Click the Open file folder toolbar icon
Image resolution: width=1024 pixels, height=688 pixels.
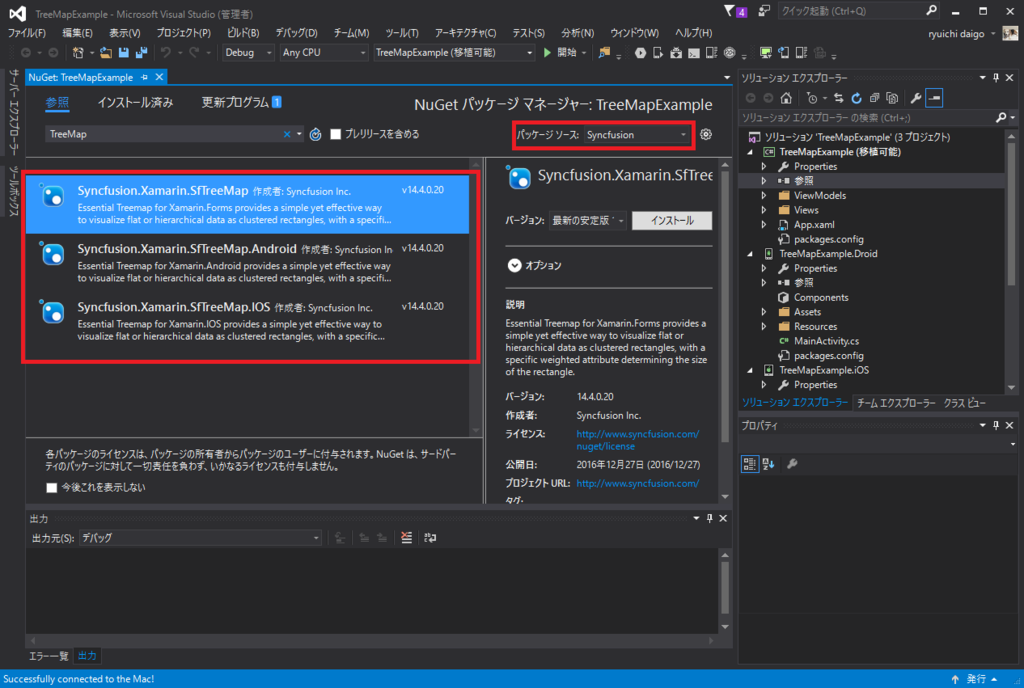pos(106,53)
